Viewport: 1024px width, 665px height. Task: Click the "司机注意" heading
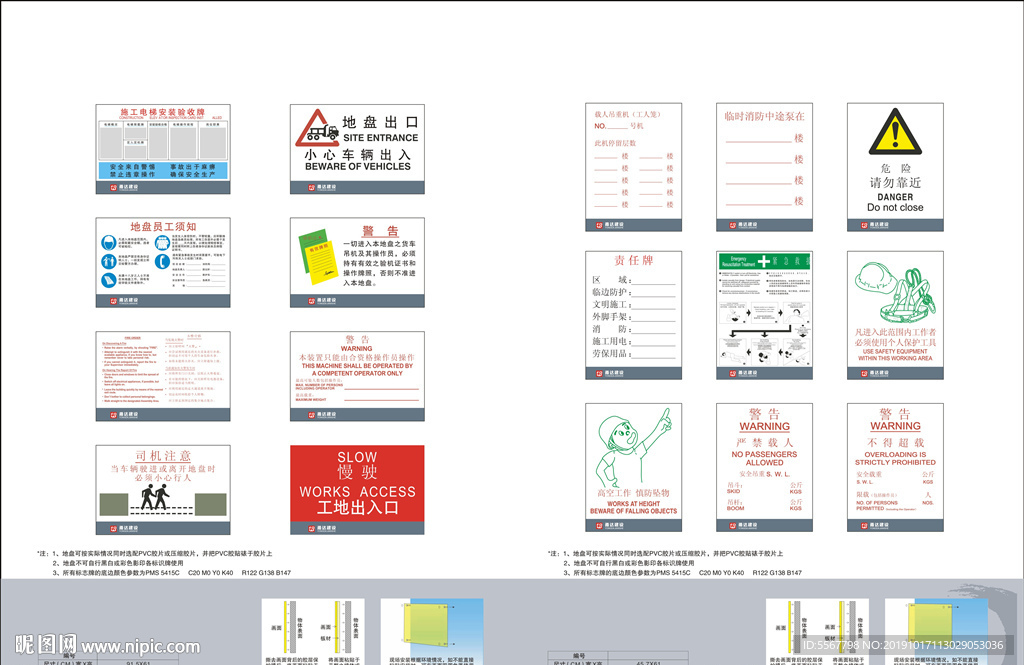(163, 456)
